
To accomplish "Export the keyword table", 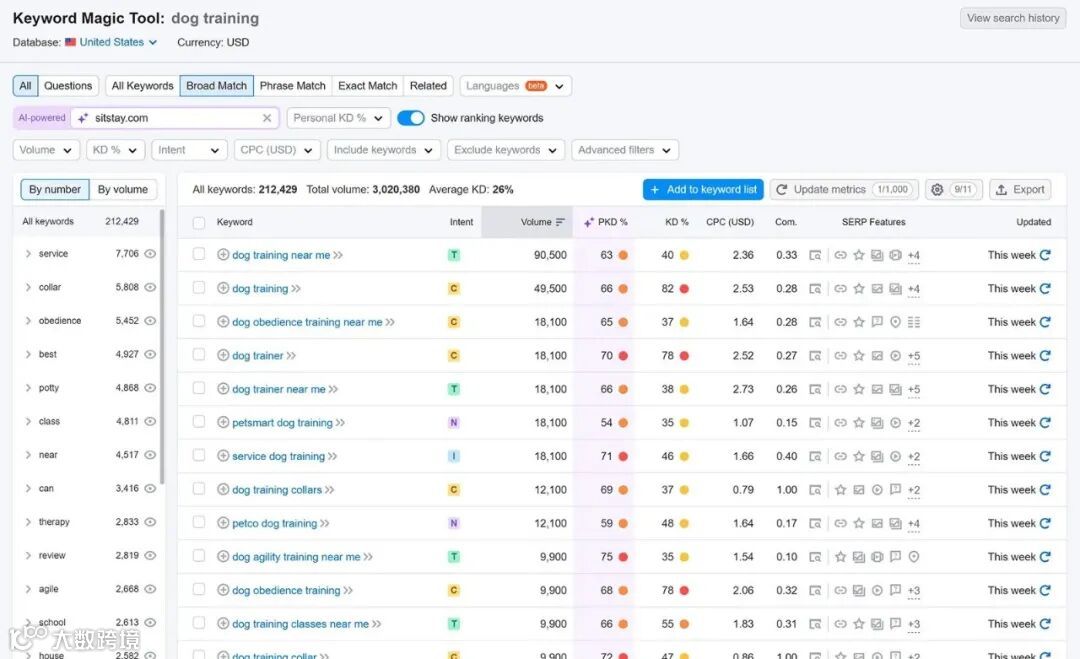I will (1020, 189).
